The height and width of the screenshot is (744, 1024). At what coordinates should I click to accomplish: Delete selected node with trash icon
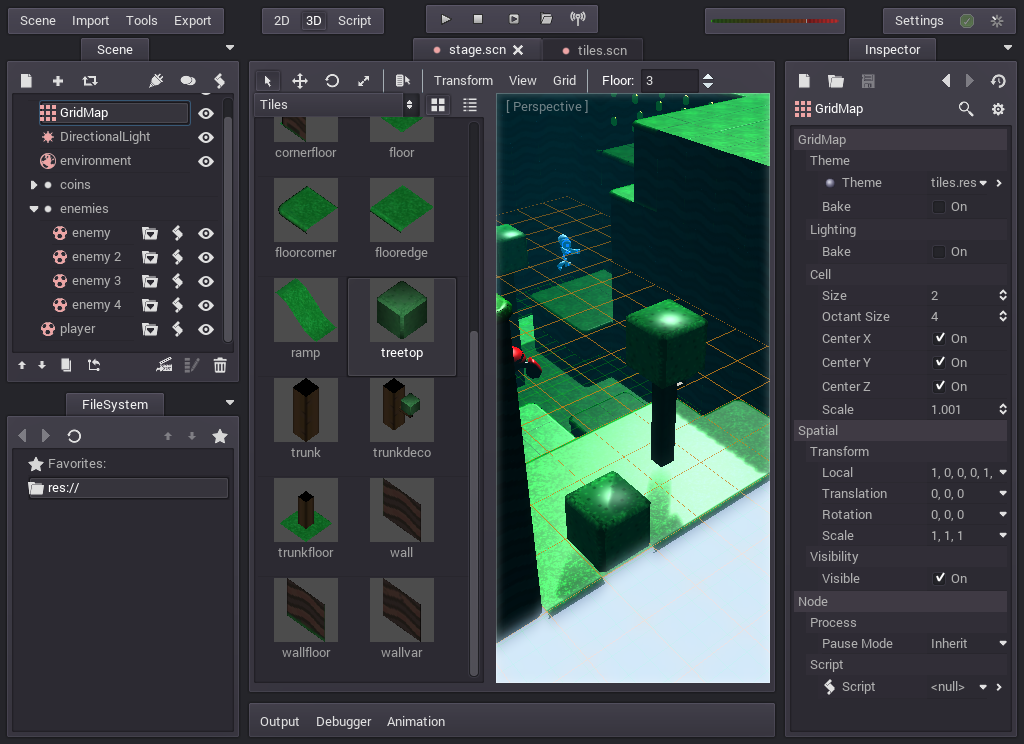[220, 366]
